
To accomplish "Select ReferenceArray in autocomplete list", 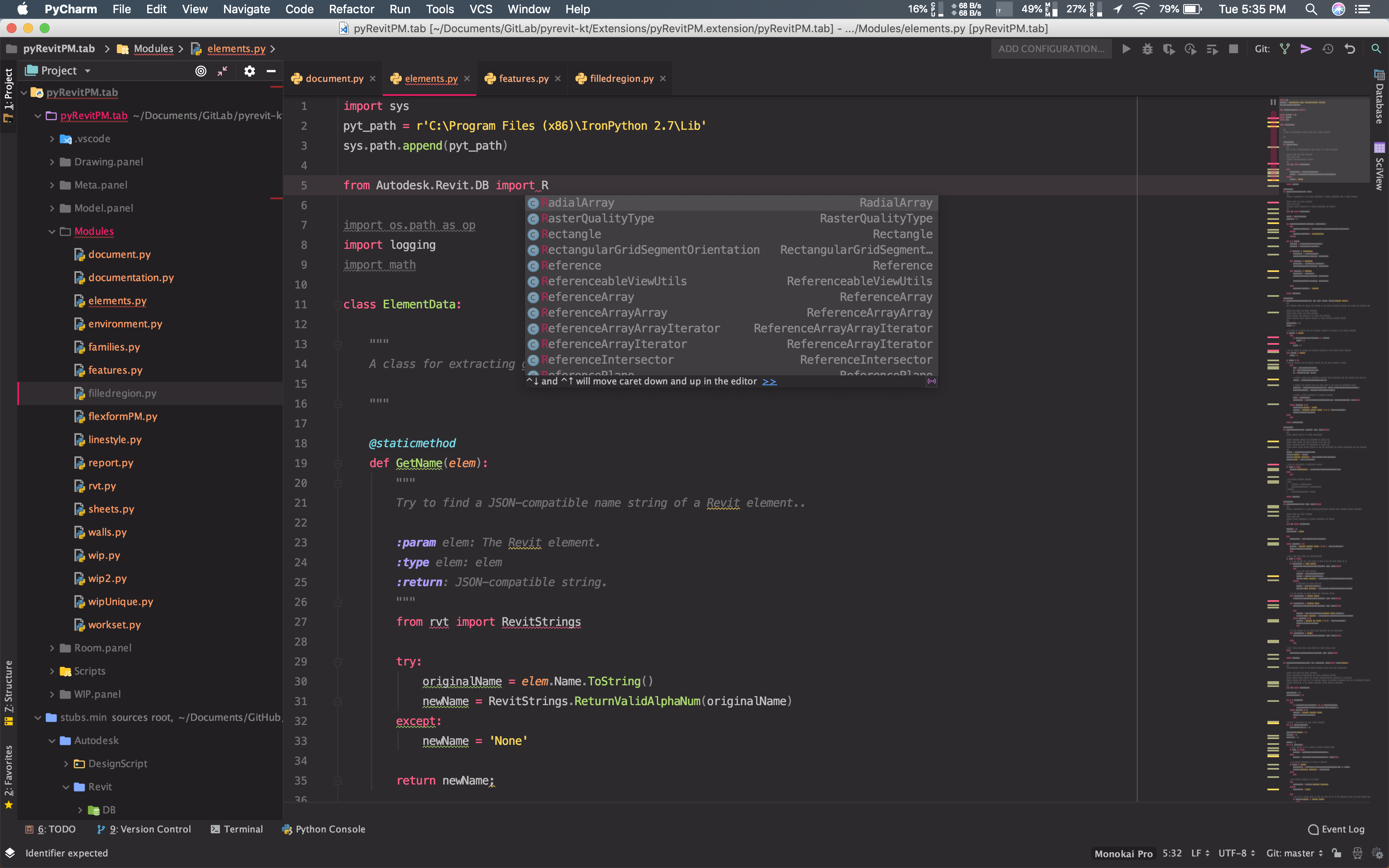I will tap(587, 297).
